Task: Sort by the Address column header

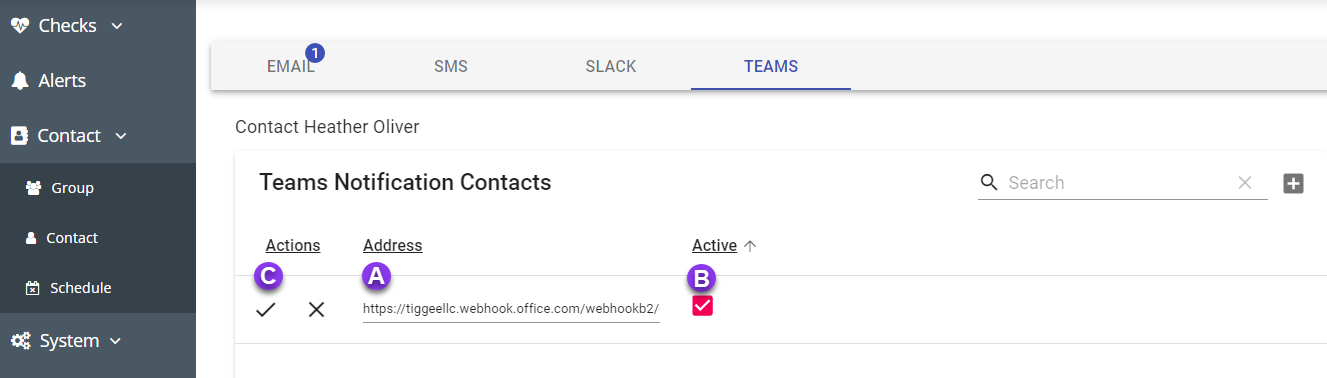Action: (393, 245)
